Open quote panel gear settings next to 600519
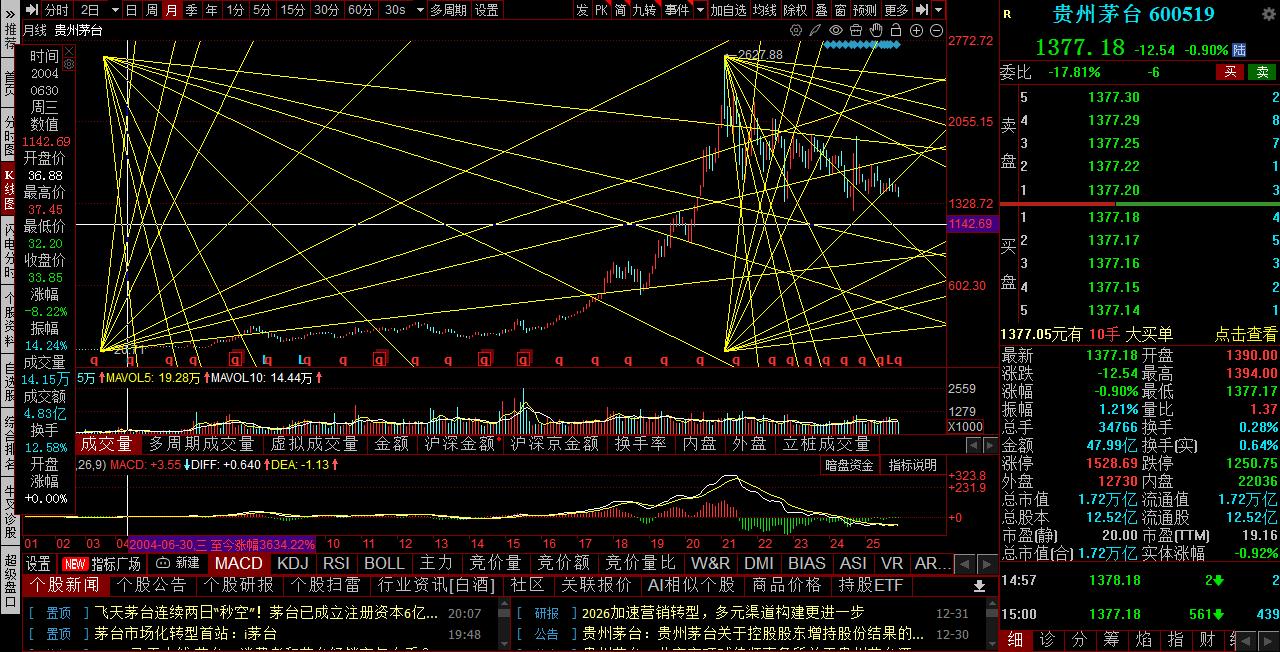The image size is (1280, 652). [x=1270, y=14]
